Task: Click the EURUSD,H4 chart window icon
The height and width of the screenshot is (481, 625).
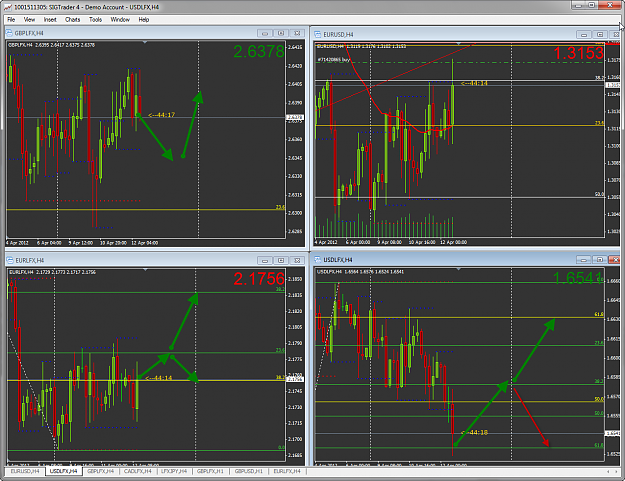Action: (318, 34)
